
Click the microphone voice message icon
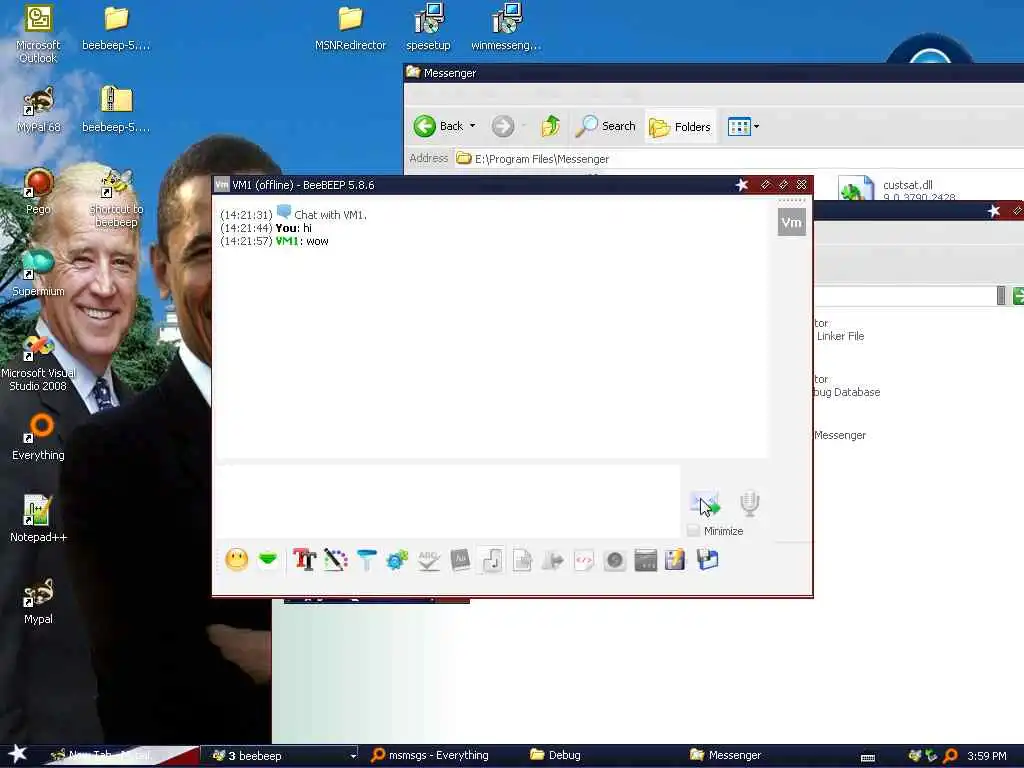749,504
